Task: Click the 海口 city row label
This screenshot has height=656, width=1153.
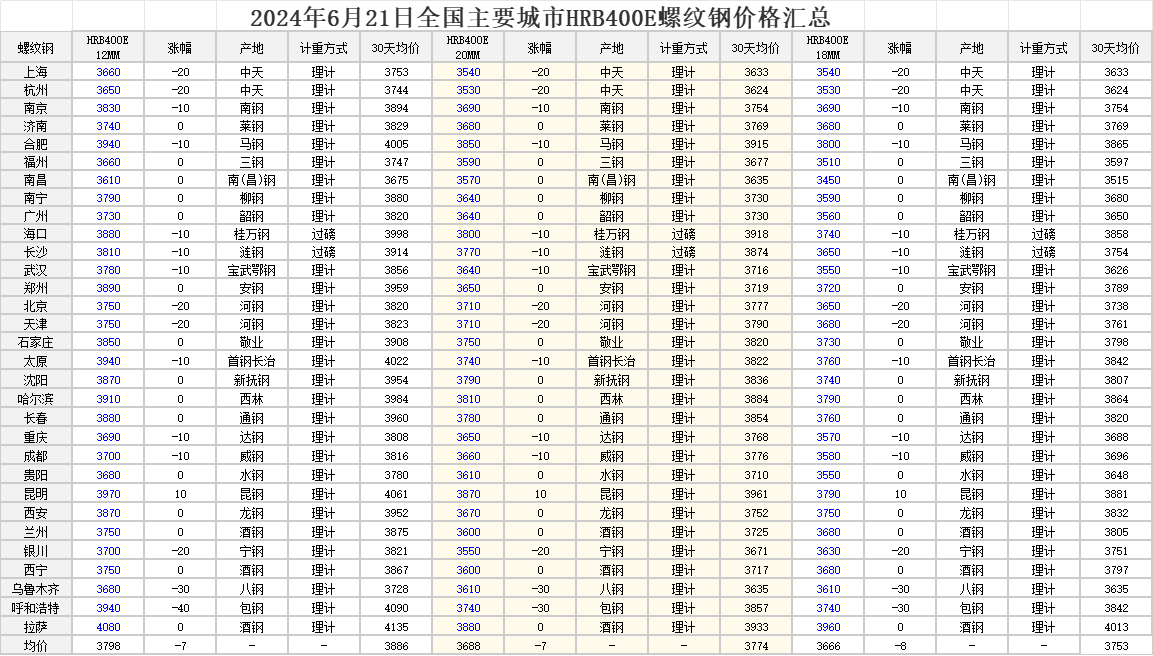Action: 36,234
